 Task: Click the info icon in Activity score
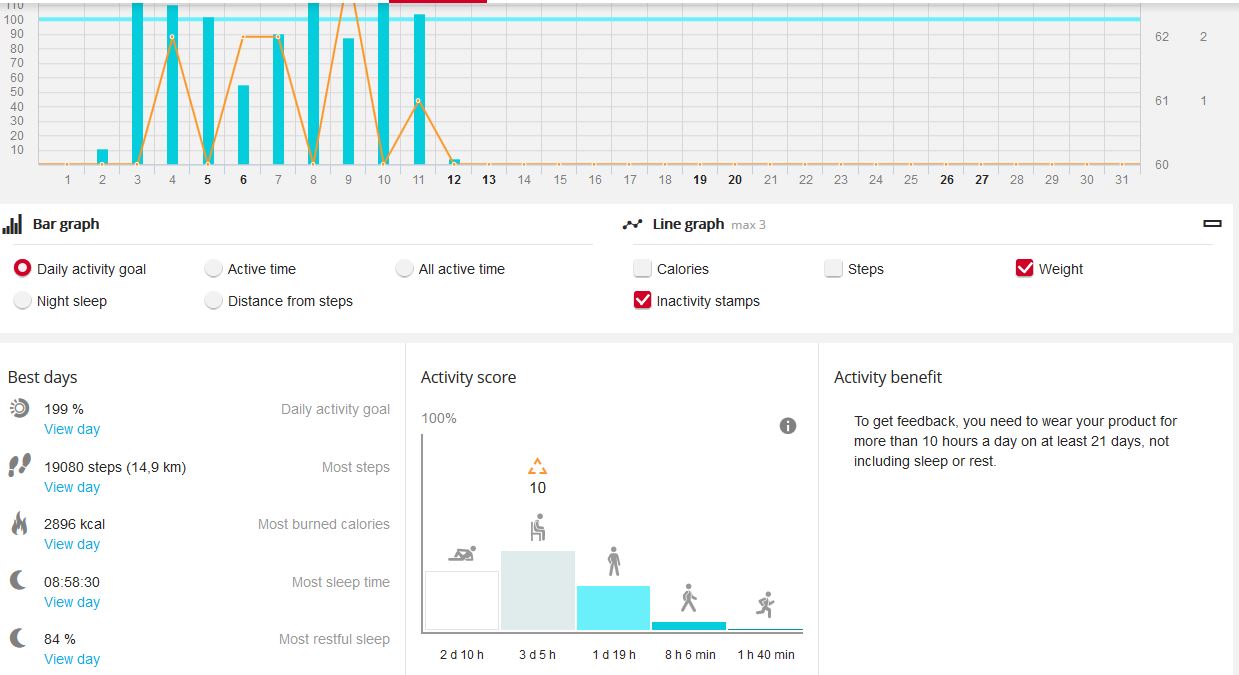(x=788, y=426)
